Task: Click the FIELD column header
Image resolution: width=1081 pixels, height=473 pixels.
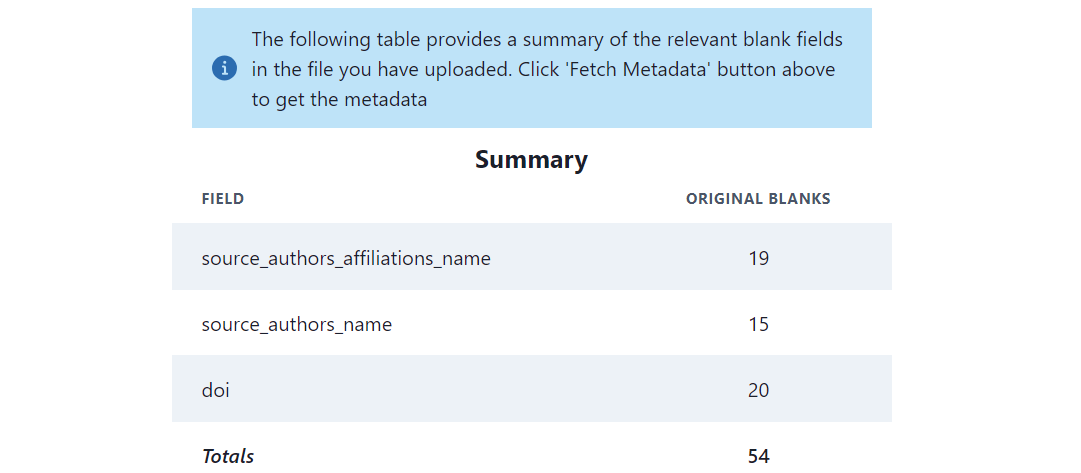Action: click(x=223, y=199)
